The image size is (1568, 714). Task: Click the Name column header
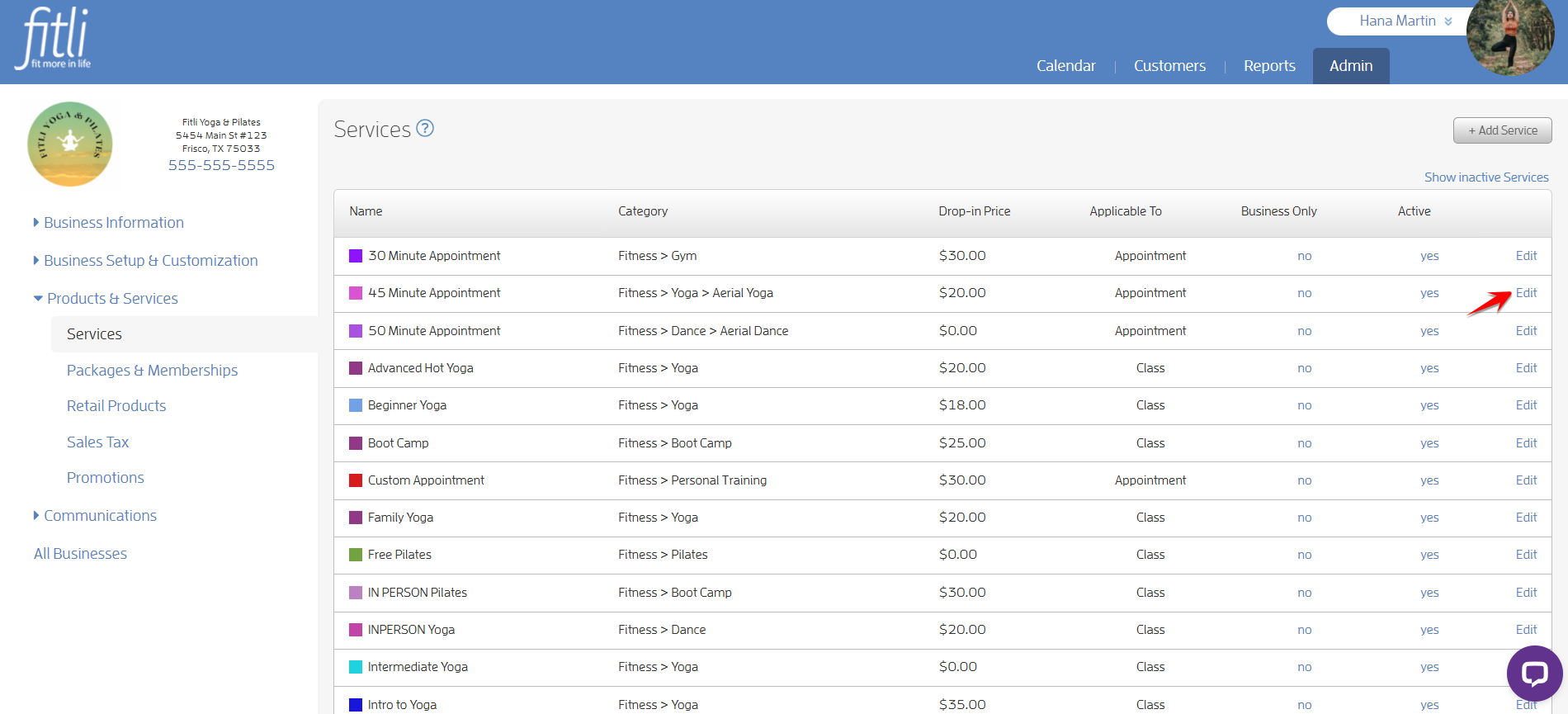click(366, 211)
